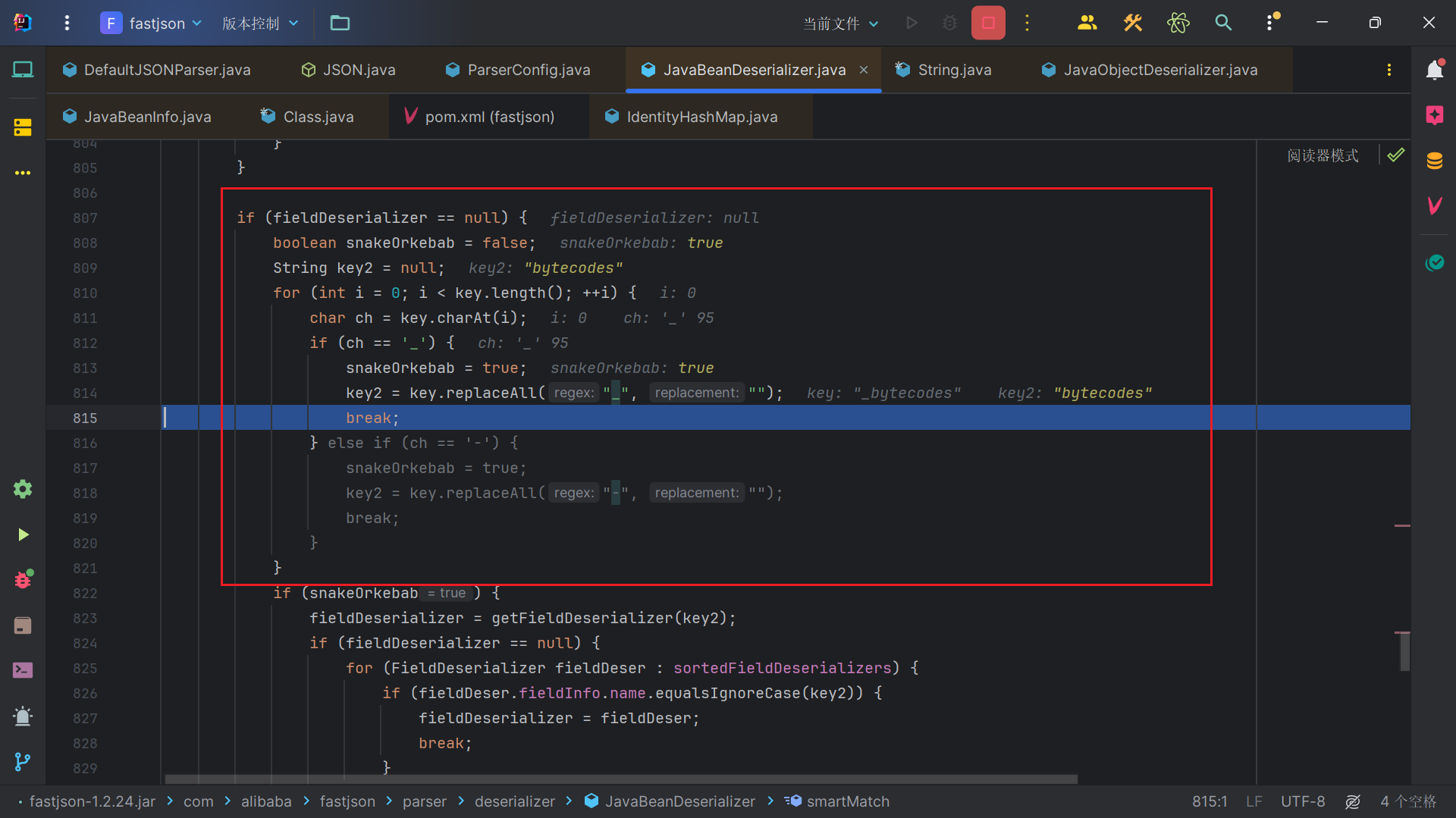
Task: Open the 当前文件 run configuration dropdown
Action: pyautogui.click(x=841, y=24)
